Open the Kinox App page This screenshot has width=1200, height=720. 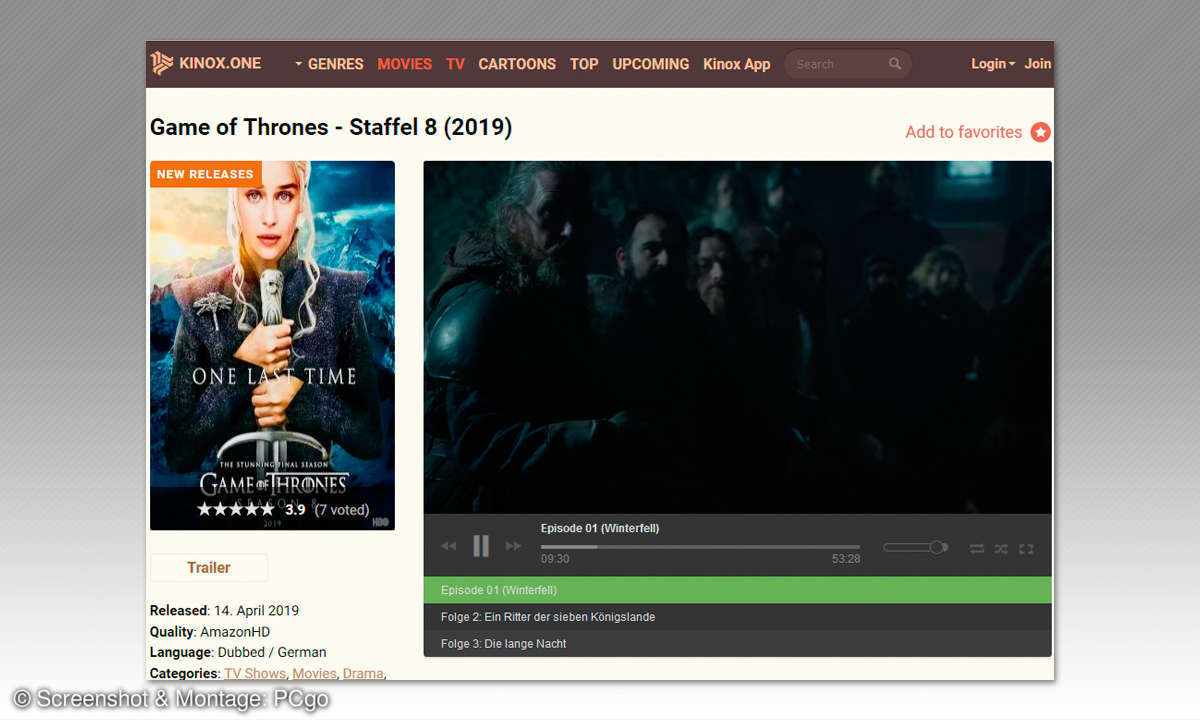[737, 64]
